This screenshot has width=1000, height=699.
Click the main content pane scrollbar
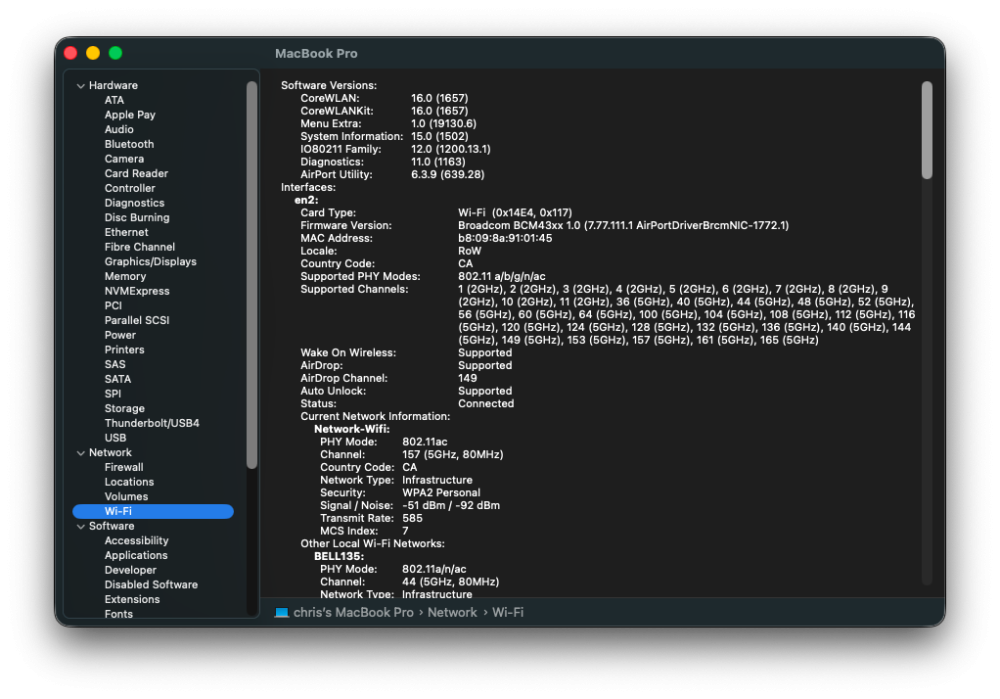pyautogui.click(x=927, y=130)
